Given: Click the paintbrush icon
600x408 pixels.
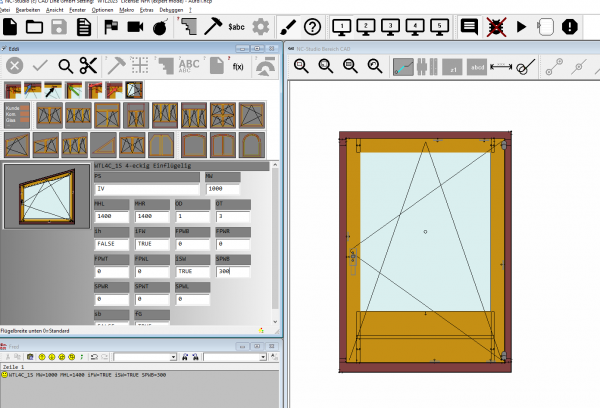Looking at the screenshot, I should tap(289, 28).
